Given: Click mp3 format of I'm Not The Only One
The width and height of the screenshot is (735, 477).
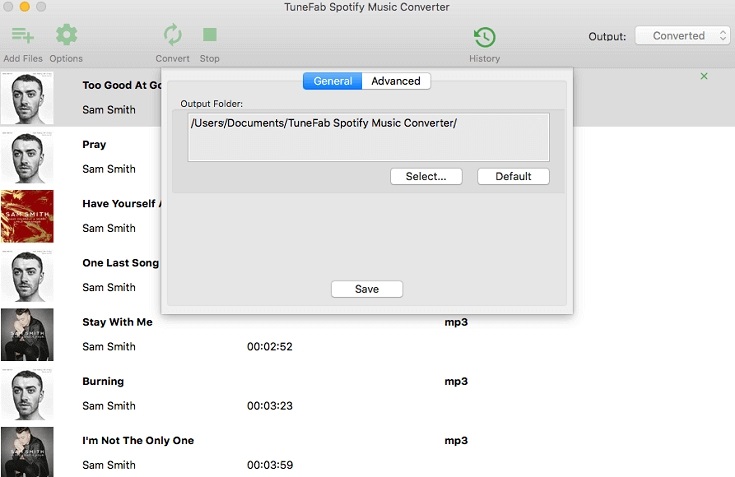Looking at the screenshot, I should [x=456, y=440].
